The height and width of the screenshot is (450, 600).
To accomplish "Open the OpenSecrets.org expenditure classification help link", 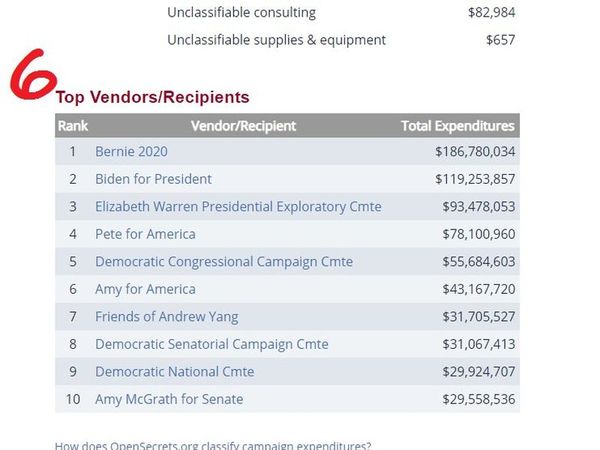I will point(212,445).
